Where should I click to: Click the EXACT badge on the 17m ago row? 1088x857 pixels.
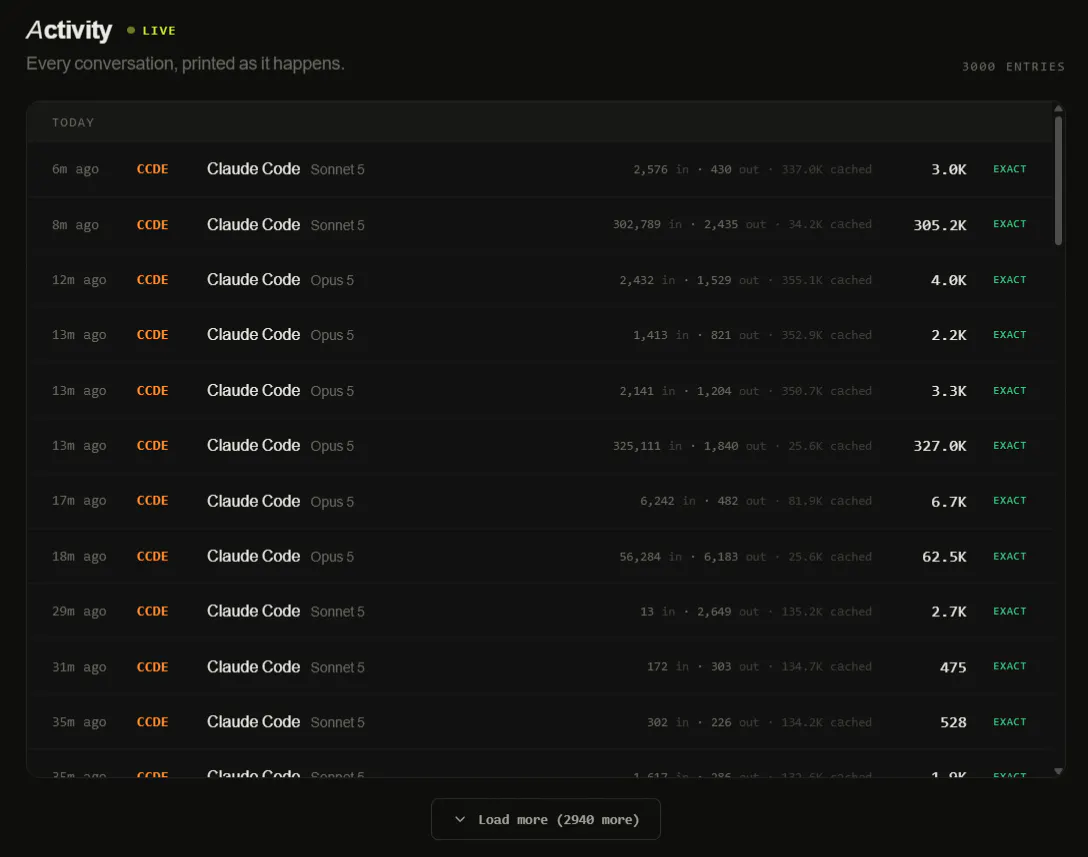[x=1009, y=500]
